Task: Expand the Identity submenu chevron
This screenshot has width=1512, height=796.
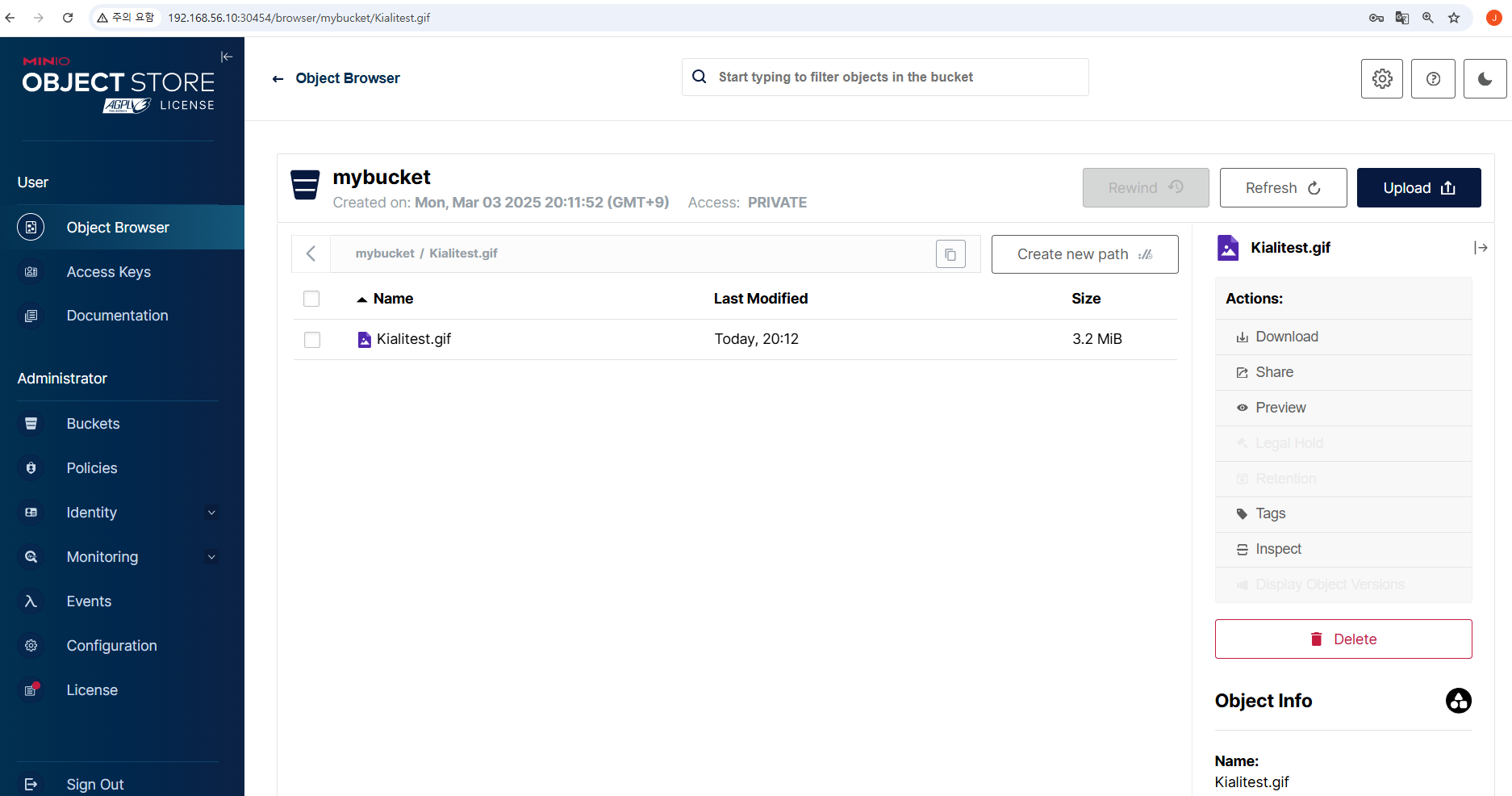Action: [x=211, y=513]
